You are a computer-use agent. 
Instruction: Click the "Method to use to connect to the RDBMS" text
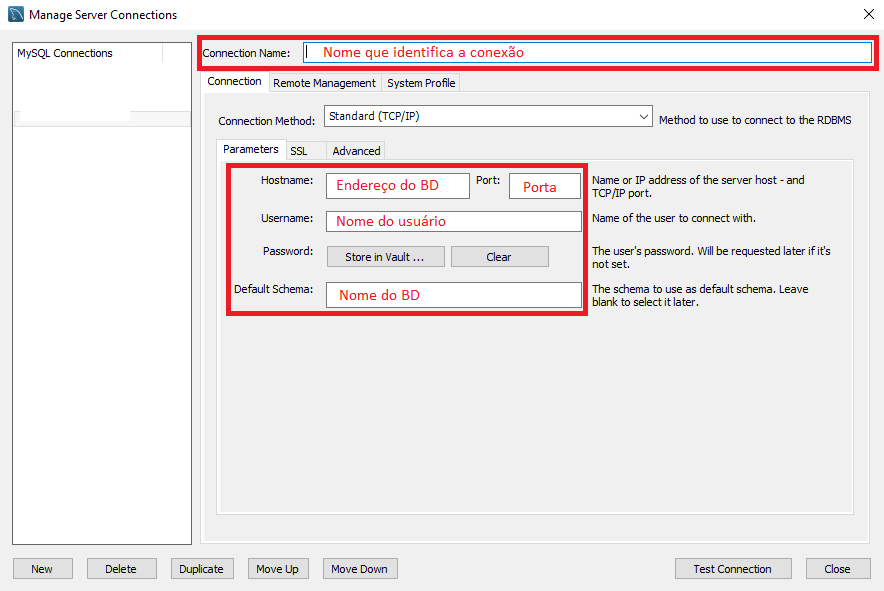pos(755,120)
